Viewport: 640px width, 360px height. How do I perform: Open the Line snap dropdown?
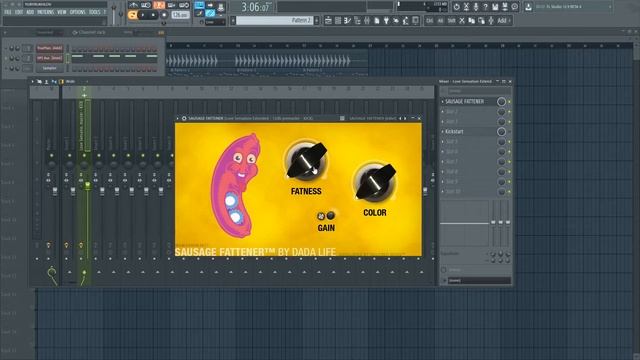pyautogui.click(x=214, y=22)
